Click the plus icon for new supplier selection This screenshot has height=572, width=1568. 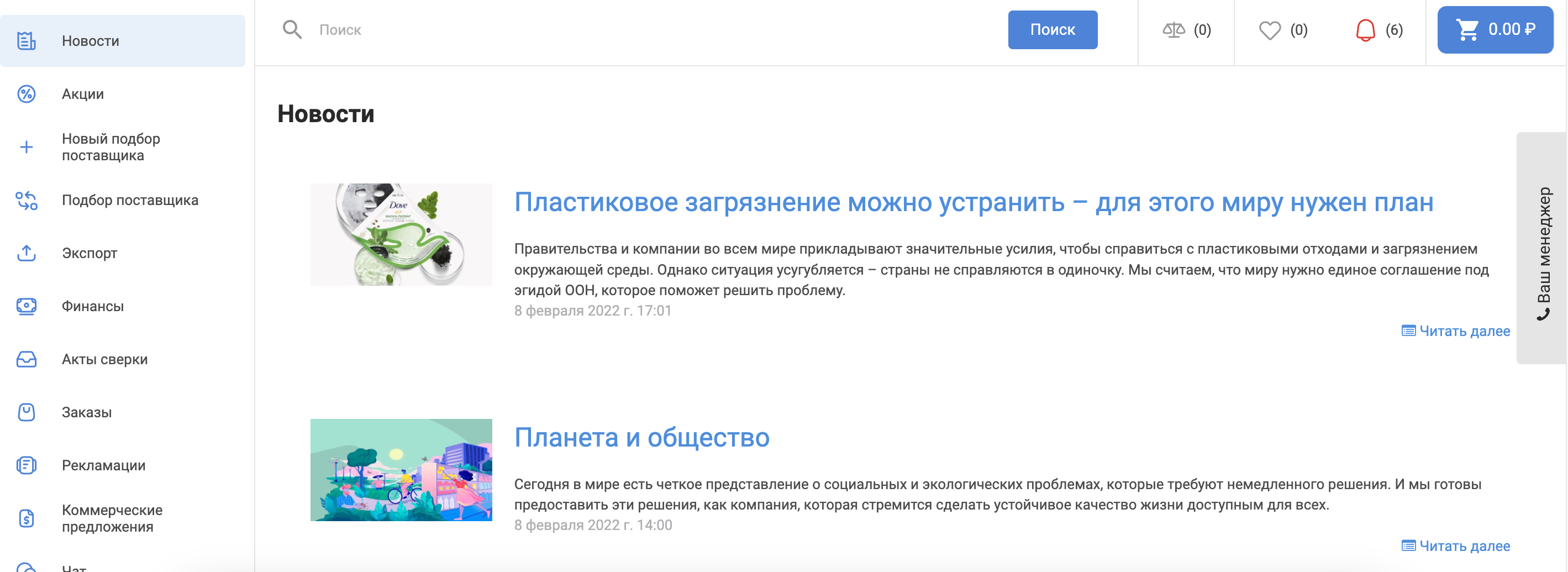coord(26,147)
